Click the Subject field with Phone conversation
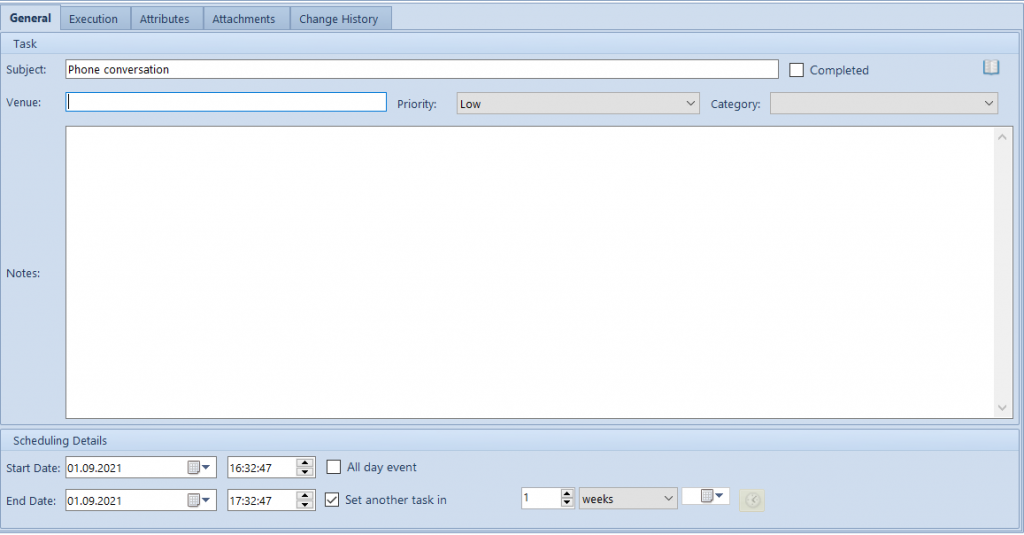Image resolution: width=1024 pixels, height=535 pixels. (422, 69)
